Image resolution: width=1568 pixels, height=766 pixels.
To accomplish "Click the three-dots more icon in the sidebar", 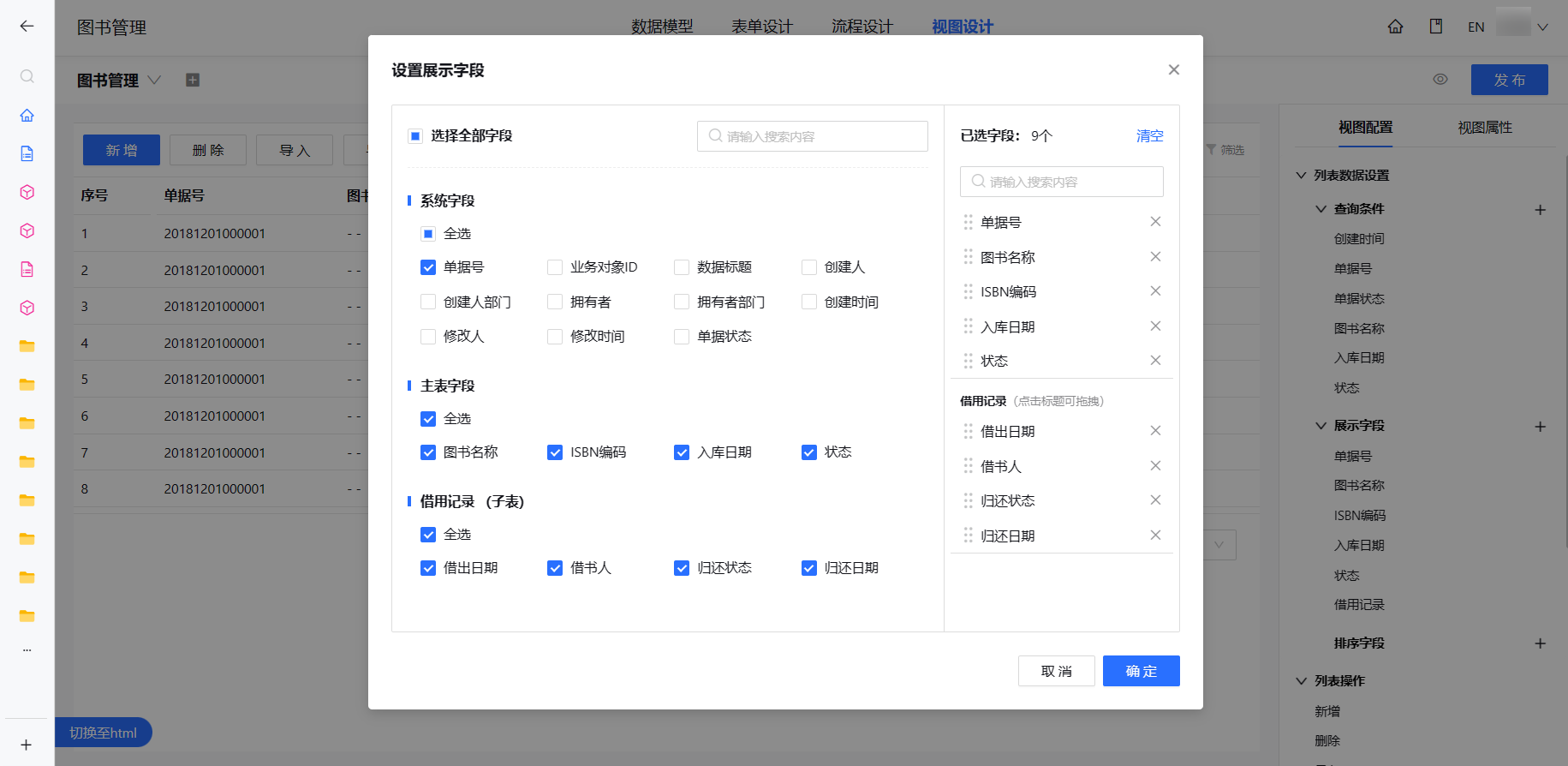I will 27,649.
